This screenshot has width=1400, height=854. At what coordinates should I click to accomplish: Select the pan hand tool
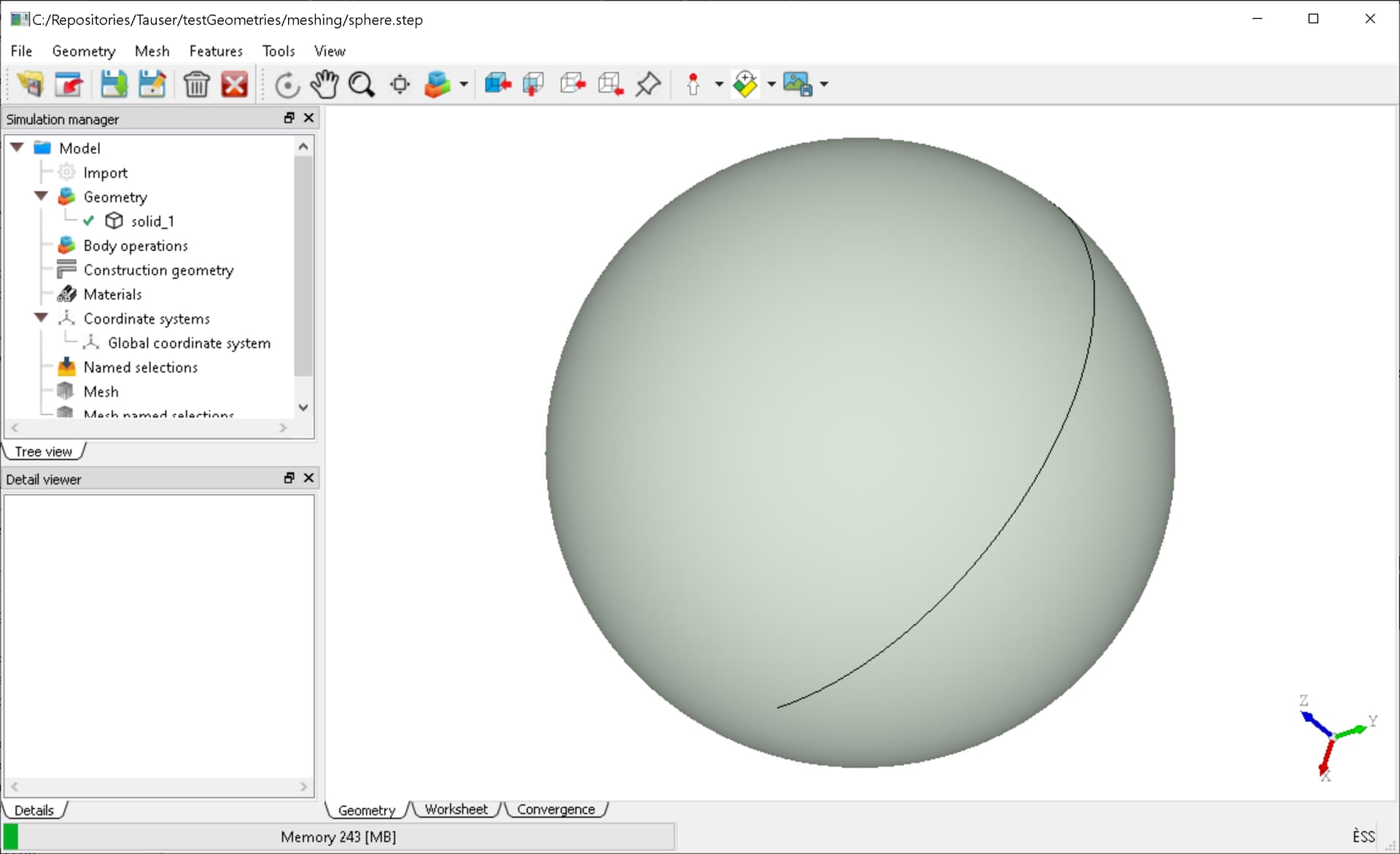[x=324, y=85]
